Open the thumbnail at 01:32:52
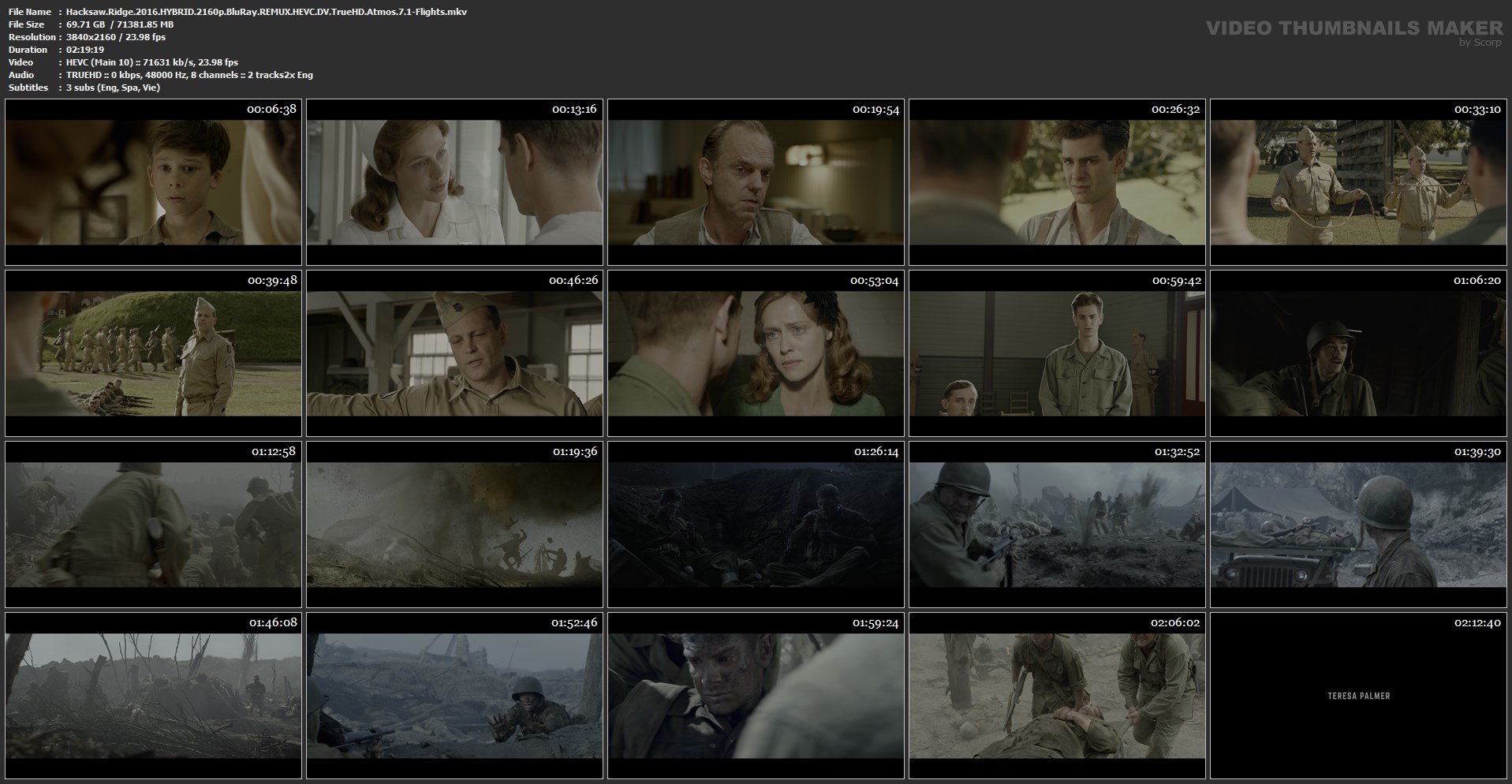This screenshot has height=784, width=1512. (1057, 525)
